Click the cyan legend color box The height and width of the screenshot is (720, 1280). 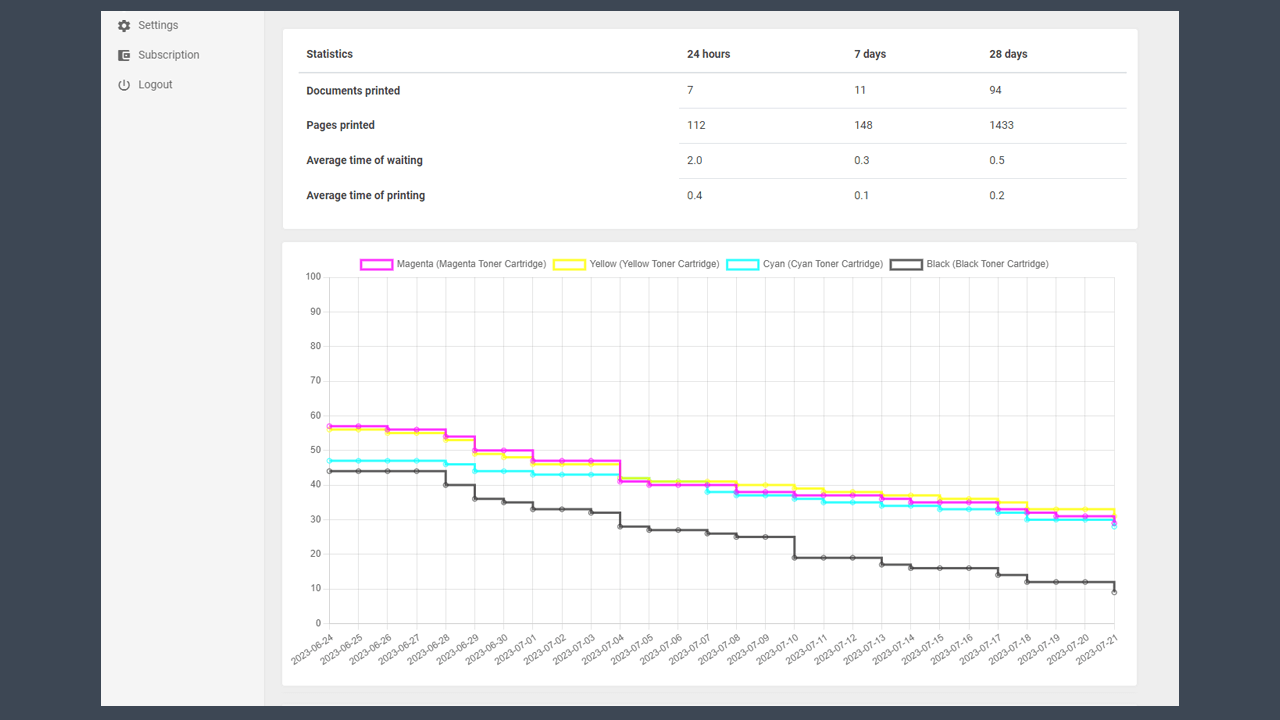[742, 264]
